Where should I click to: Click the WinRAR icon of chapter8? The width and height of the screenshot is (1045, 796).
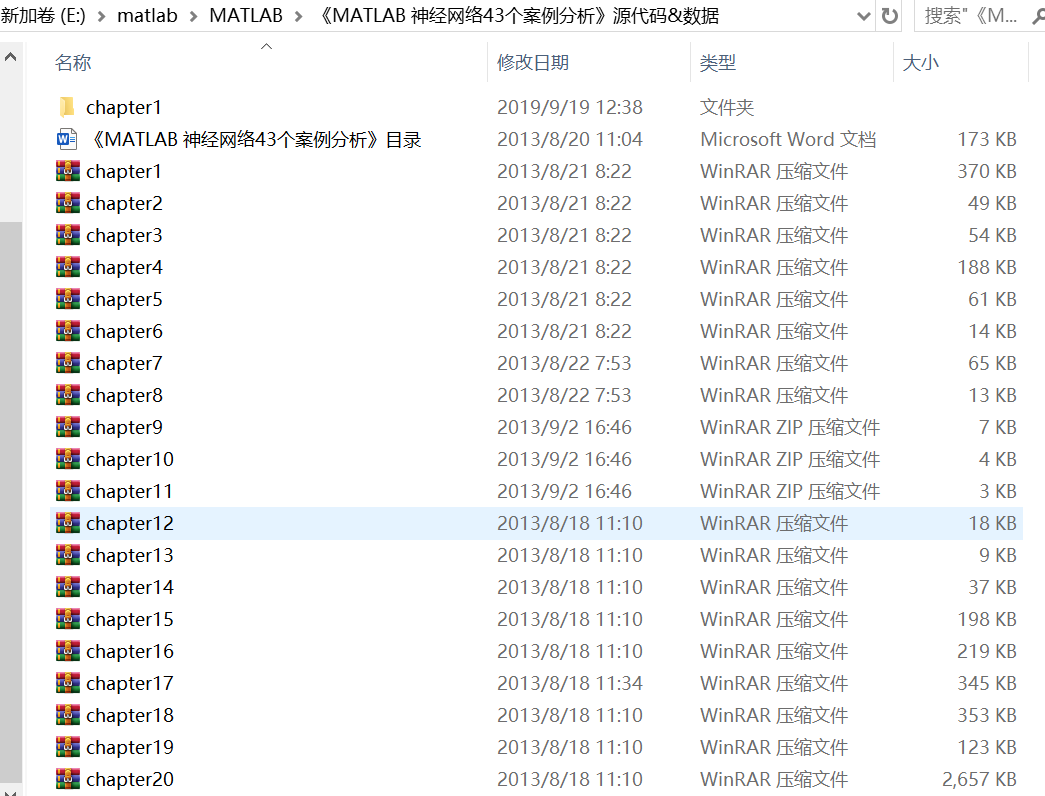point(68,395)
